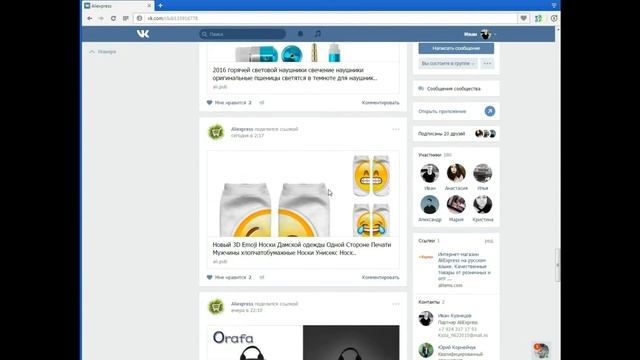Share the glowing headphones post
The width and height of the screenshot is (640, 360).
click(262, 102)
